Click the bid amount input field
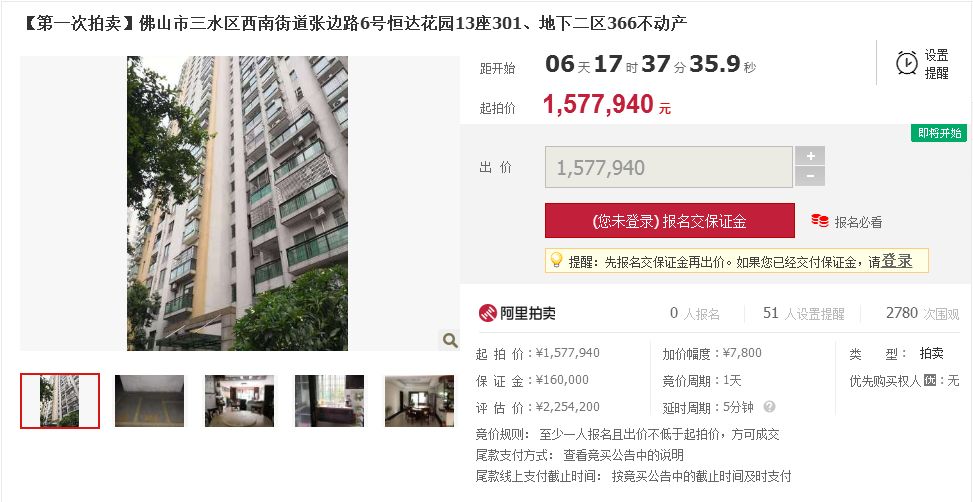Image resolution: width=973 pixels, height=502 pixels. point(669,167)
